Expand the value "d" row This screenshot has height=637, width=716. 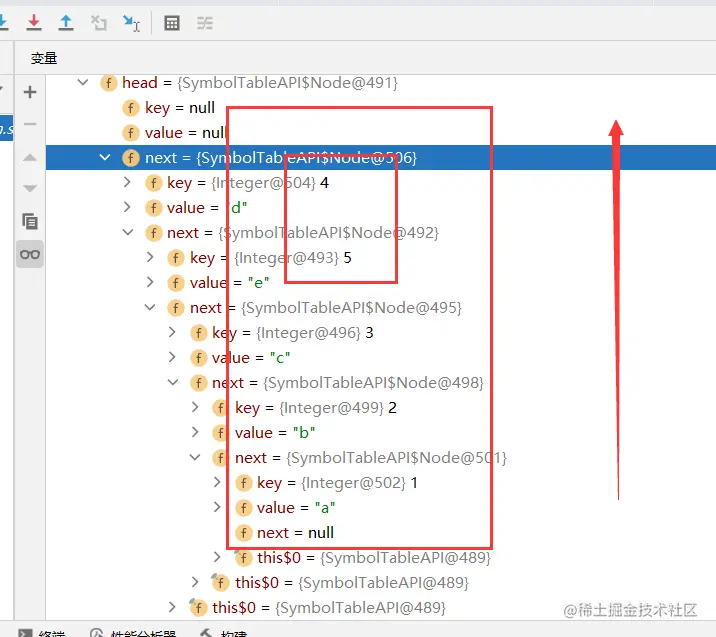click(x=127, y=208)
